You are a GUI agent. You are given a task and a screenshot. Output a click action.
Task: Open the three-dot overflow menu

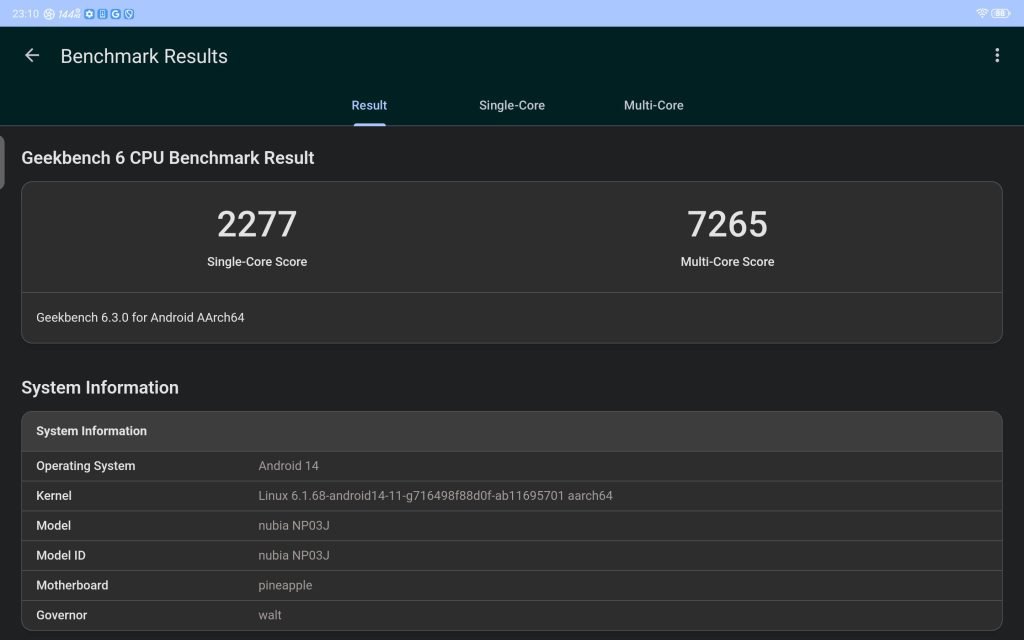(997, 56)
